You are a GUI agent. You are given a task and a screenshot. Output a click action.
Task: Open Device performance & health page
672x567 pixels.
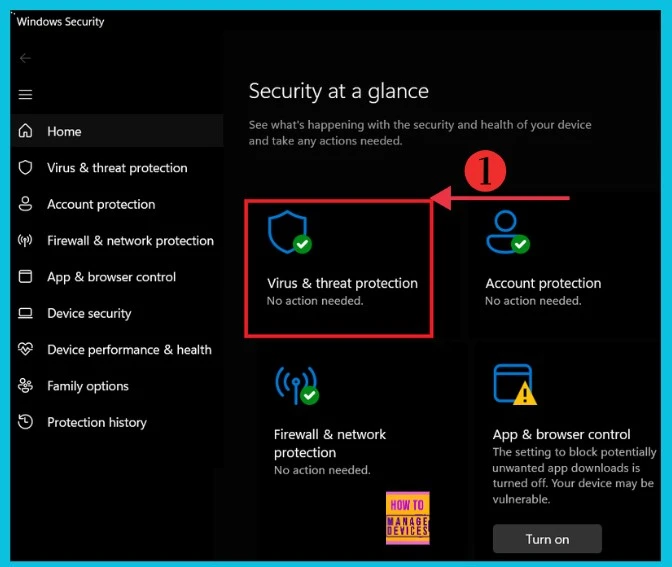(117, 350)
